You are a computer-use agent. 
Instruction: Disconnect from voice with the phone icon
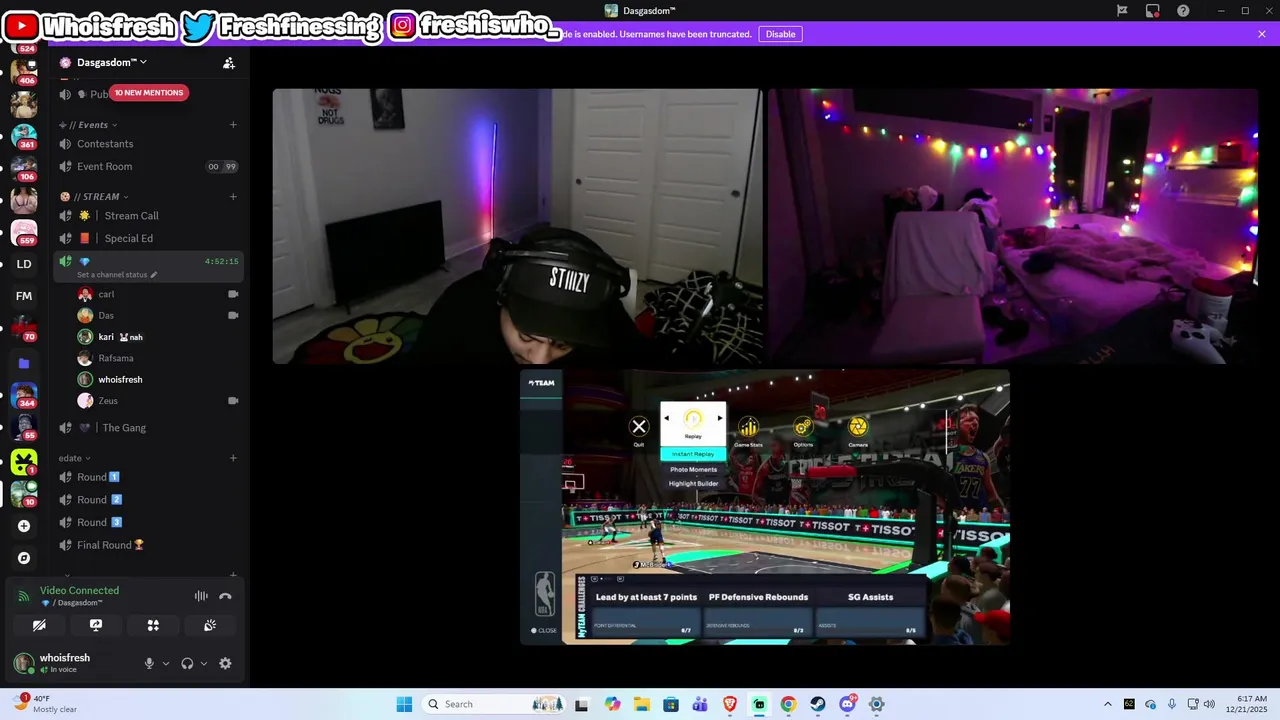click(225, 596)
